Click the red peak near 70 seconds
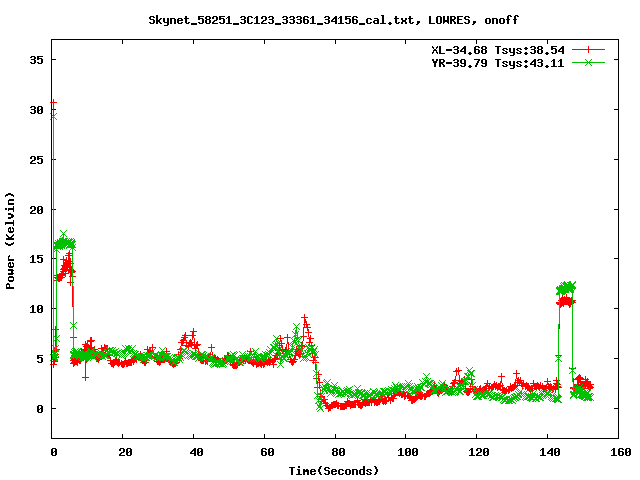 (x=304, y=320)
